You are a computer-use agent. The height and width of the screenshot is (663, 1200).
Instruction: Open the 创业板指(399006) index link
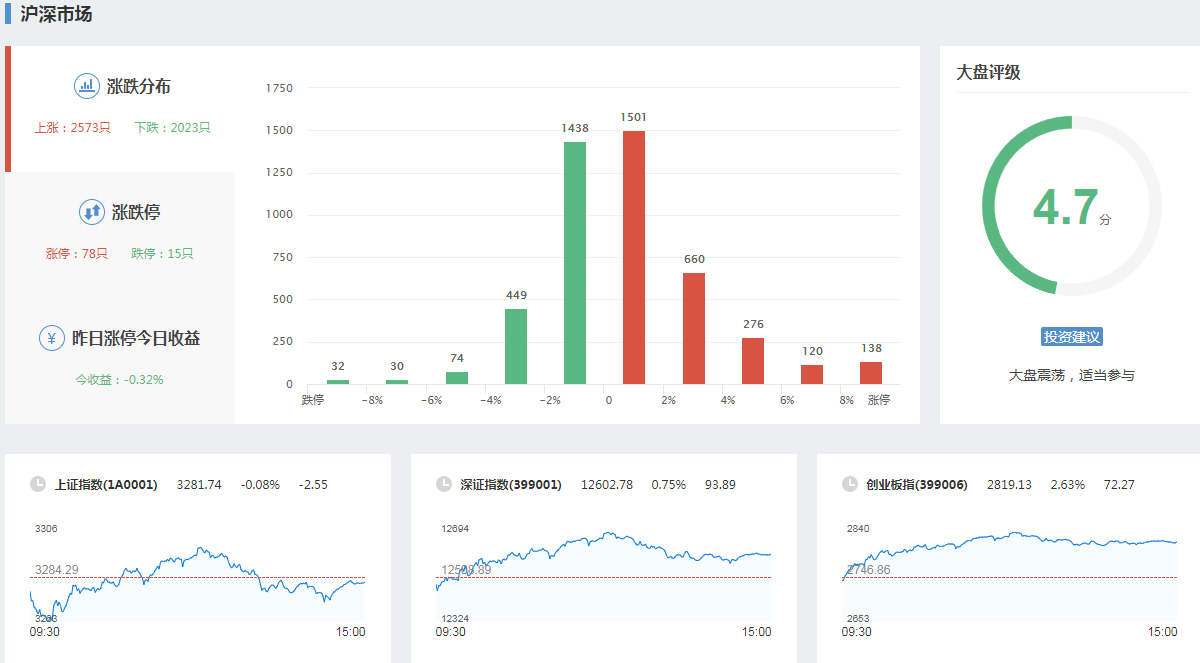[917, 485]
